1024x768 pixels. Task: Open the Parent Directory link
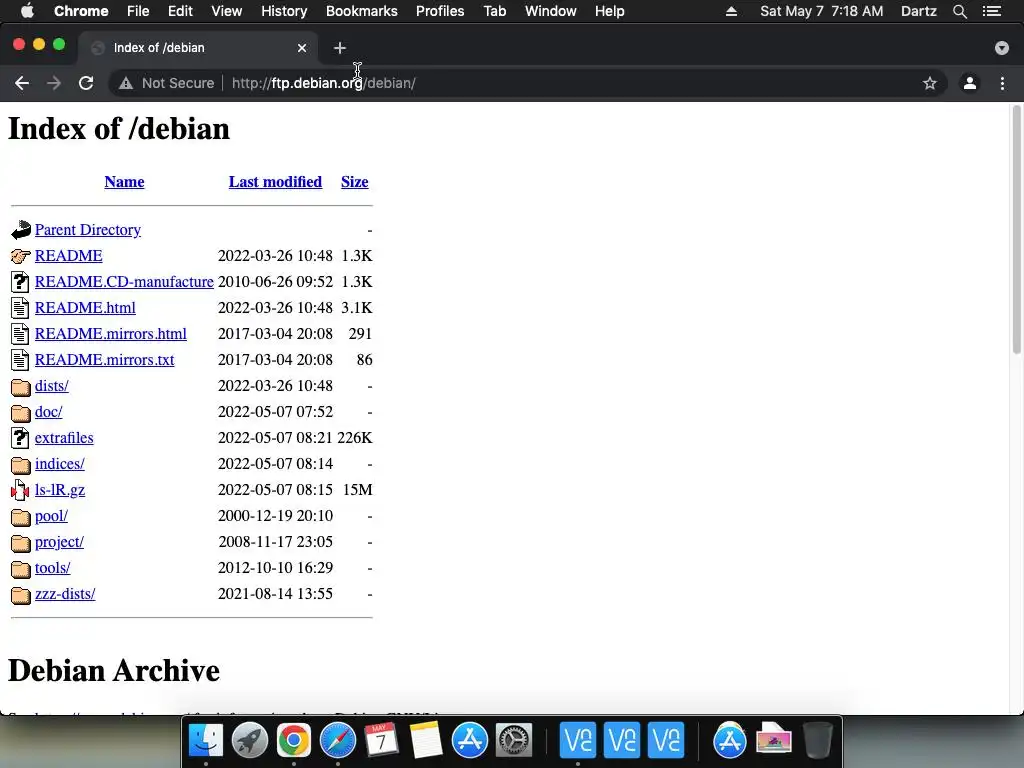[x=88, y=230]
